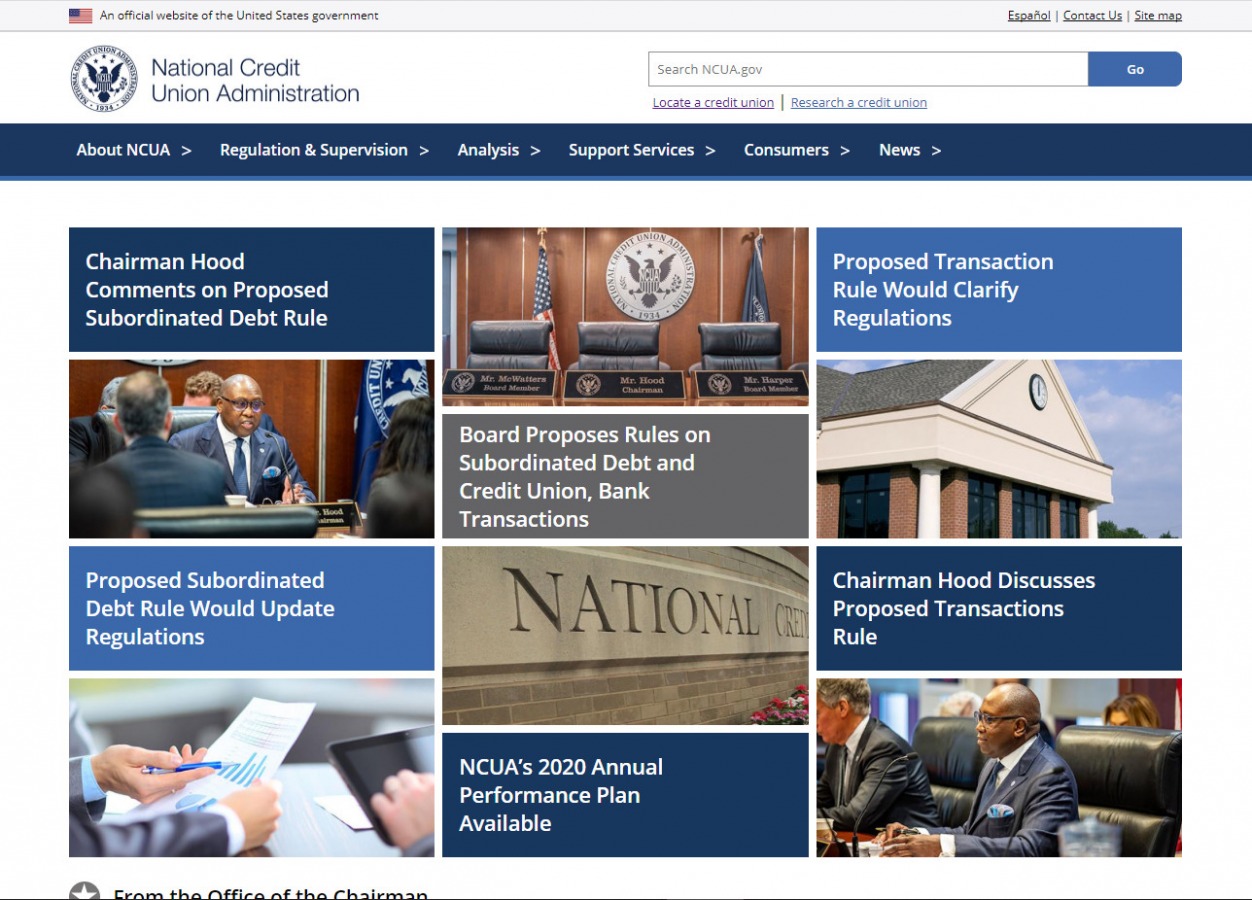Click the NCUA eagle seal logo

click(104, 79)
